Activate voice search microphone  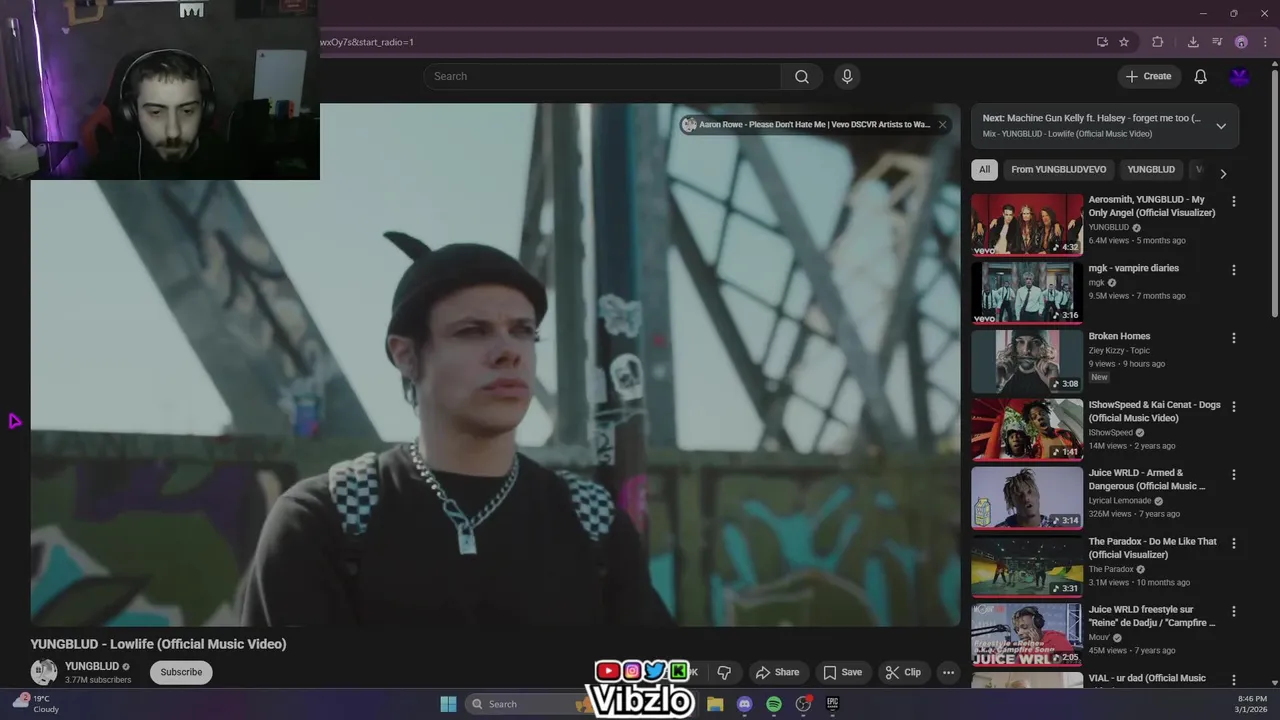tap(847, 77)
